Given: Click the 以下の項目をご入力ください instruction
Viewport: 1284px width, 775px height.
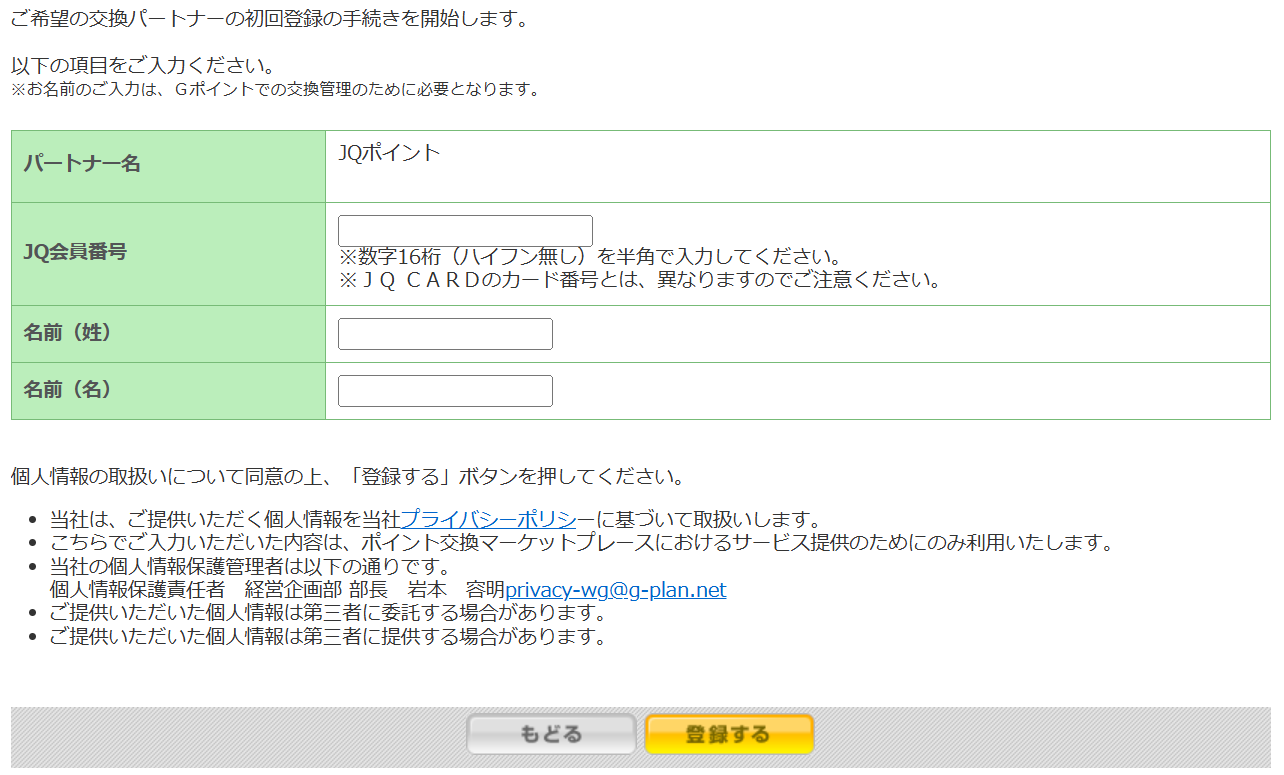Looking at the screenshot, I should pos(143,67).
